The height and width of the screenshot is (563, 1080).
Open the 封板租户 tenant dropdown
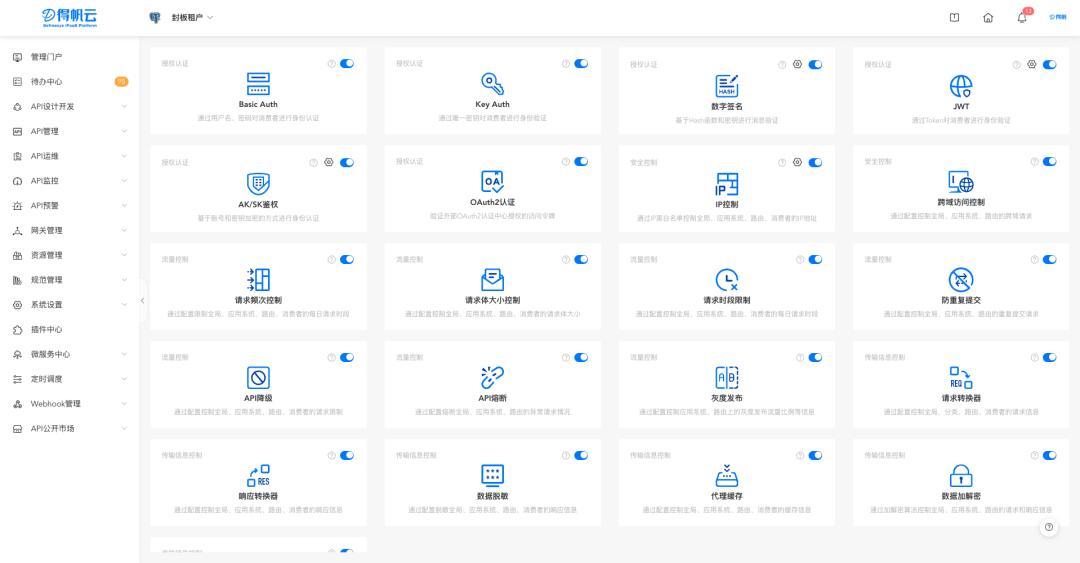tap(188, 18)
